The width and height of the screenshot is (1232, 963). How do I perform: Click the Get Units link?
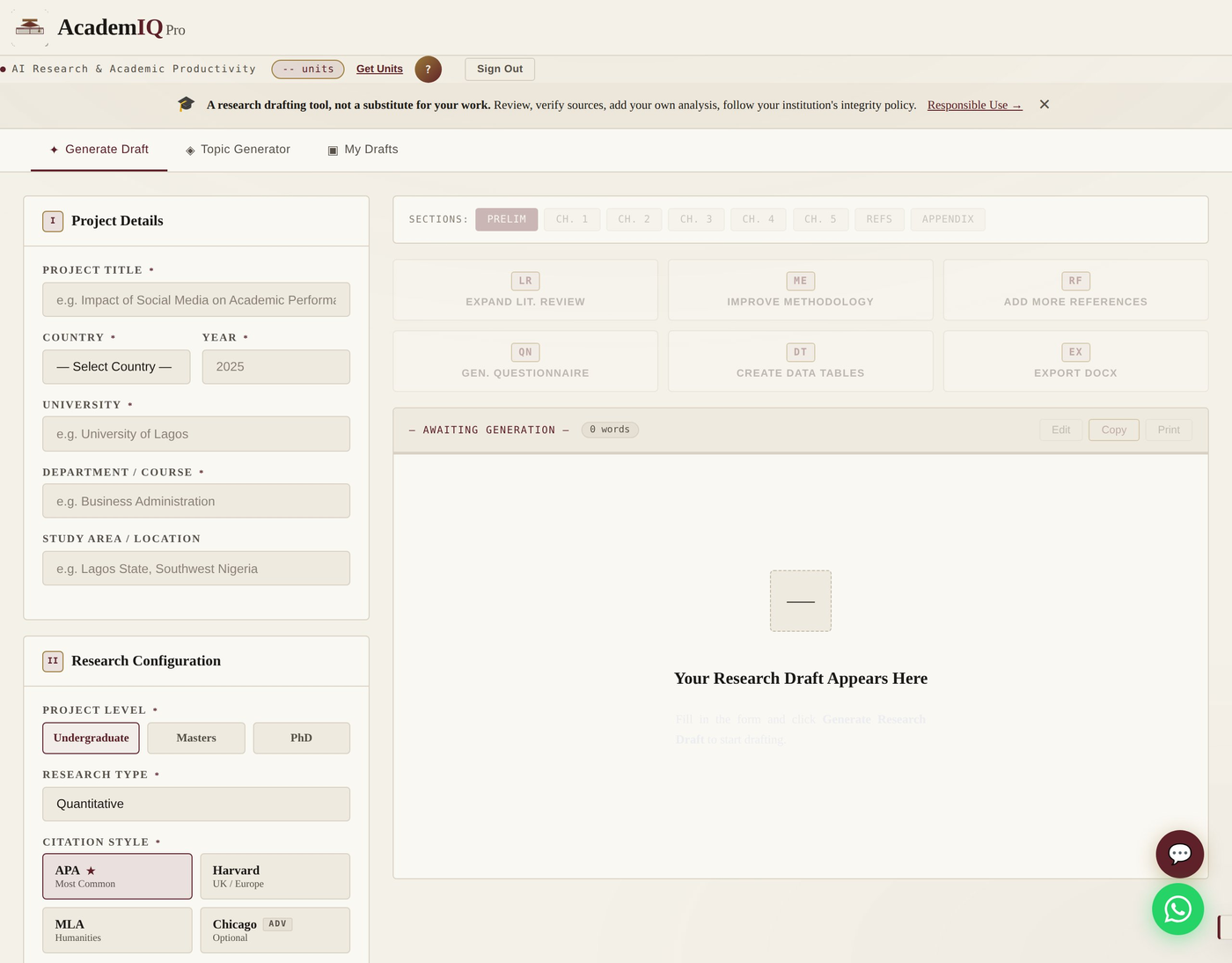click(x=379, y=69)
